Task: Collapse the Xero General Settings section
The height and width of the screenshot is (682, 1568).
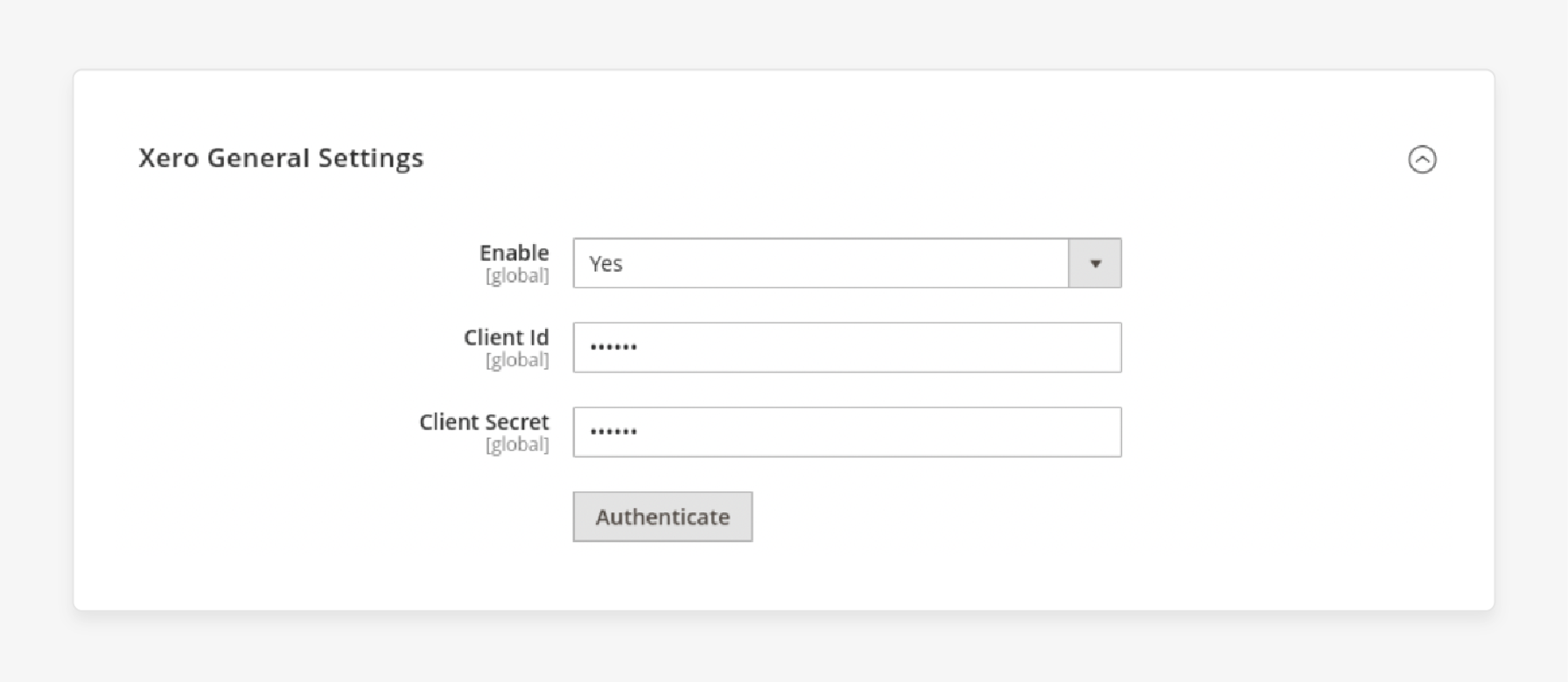Action: click(1422, 159)
